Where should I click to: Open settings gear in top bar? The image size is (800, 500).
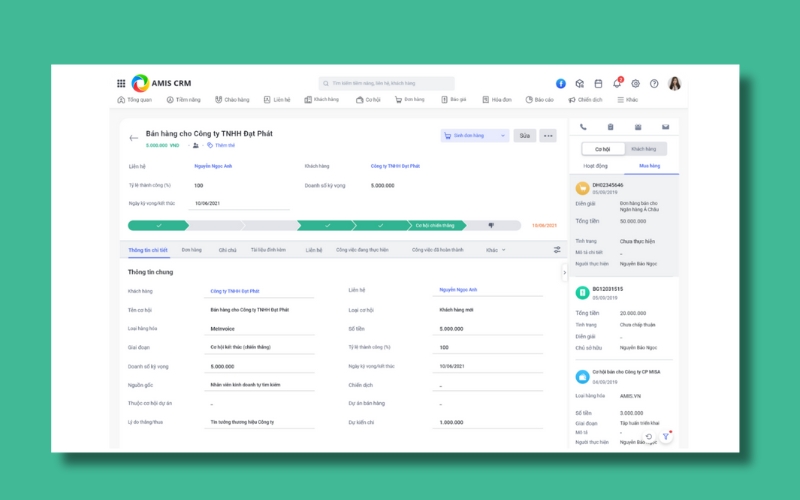pos(636,84)
